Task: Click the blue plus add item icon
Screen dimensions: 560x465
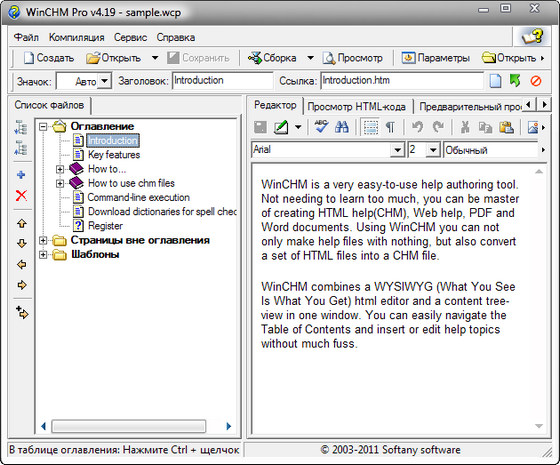Action: [21, 175]
